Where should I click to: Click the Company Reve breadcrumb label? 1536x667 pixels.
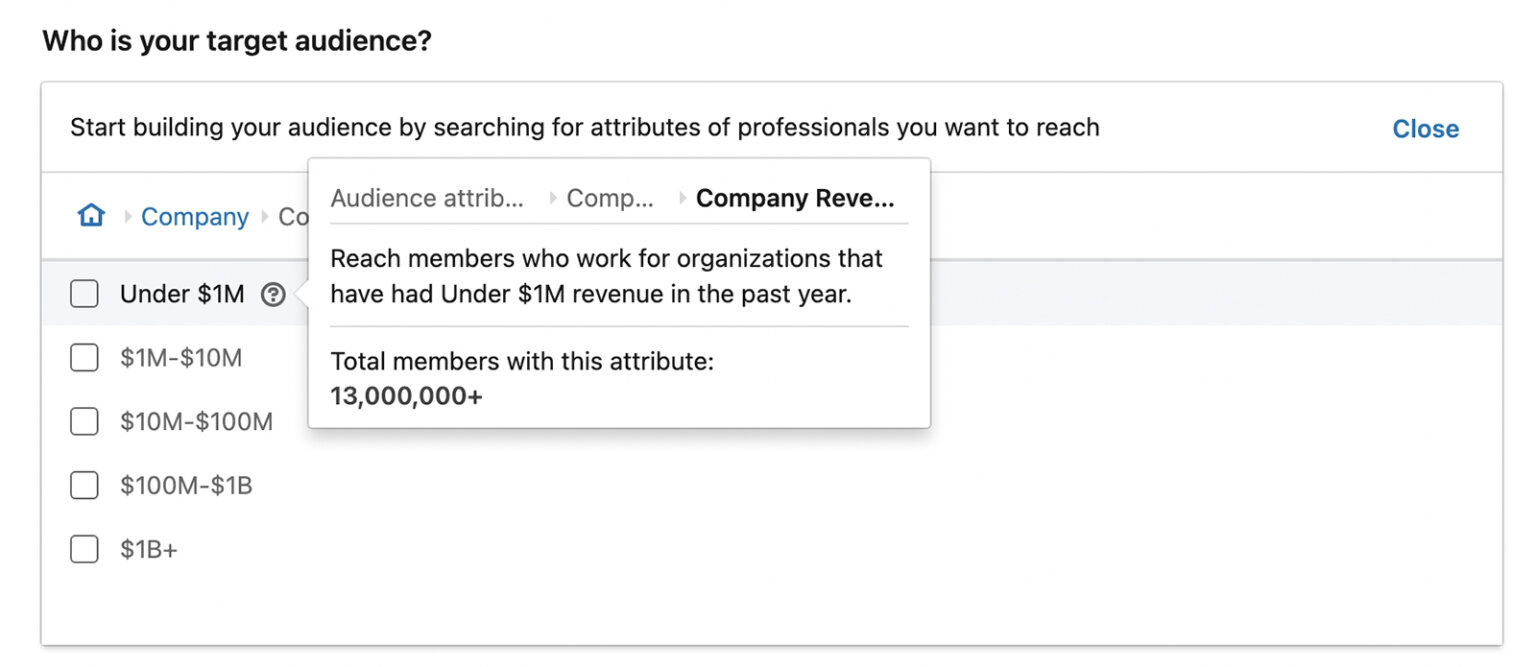coord(795,198)
